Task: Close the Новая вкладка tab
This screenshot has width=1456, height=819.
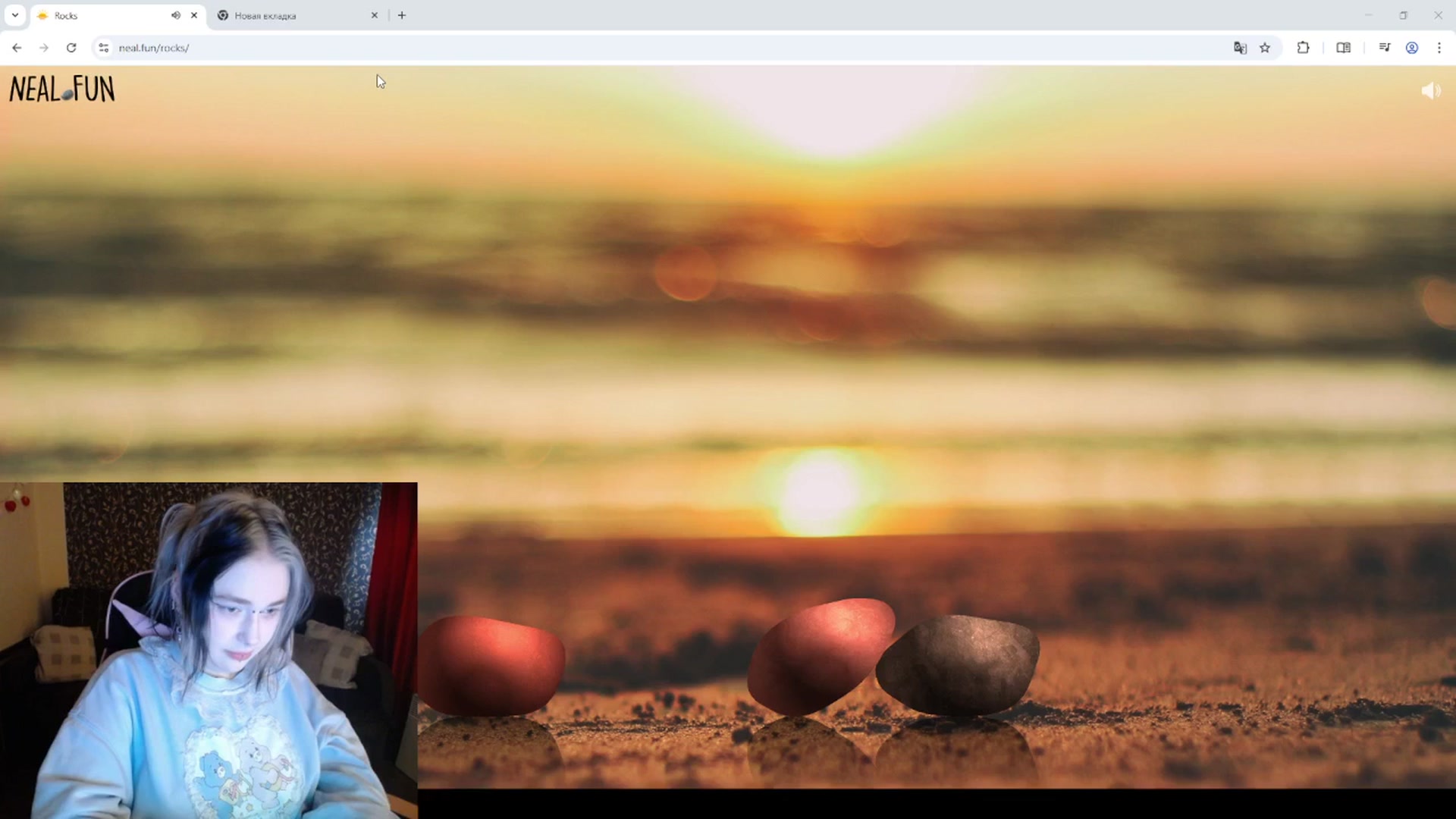Action: [x=374, y=15]
